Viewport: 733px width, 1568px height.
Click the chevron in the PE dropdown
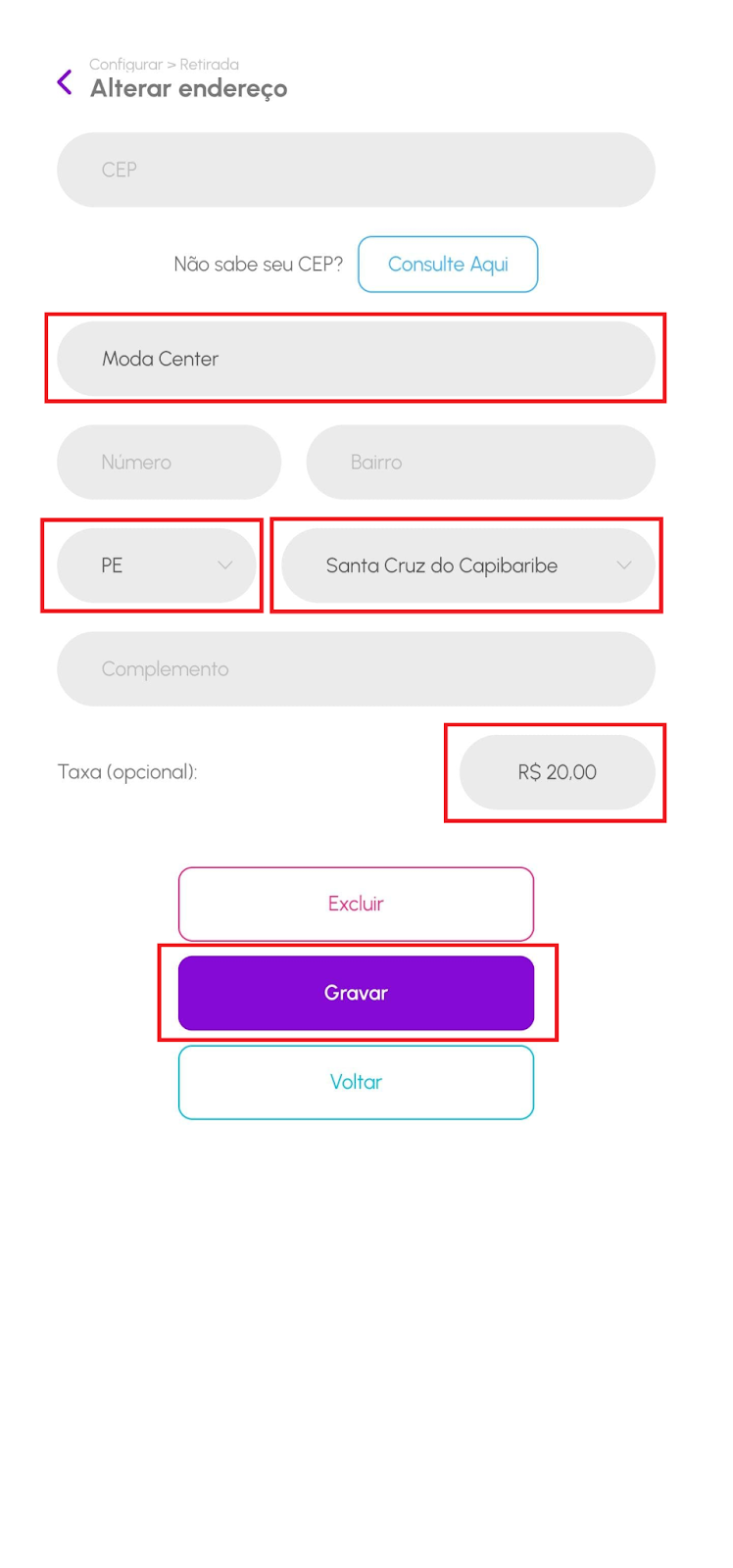point(224,565)
